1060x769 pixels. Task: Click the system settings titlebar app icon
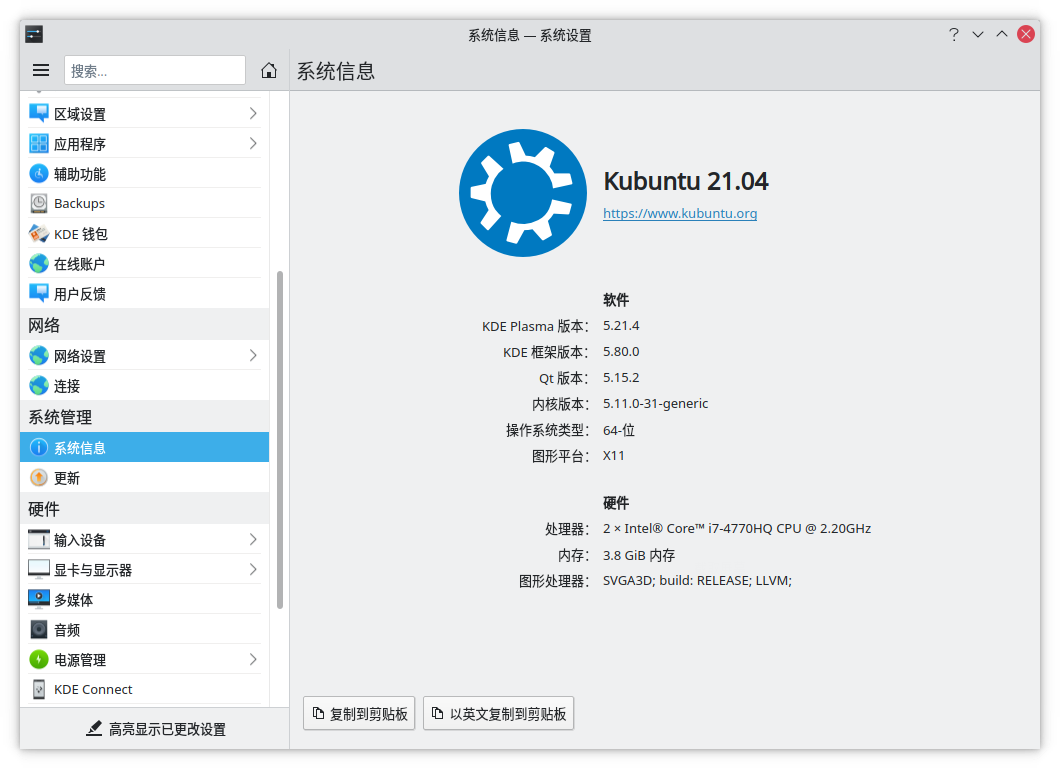pyautogui.click(x=34, y=34)
